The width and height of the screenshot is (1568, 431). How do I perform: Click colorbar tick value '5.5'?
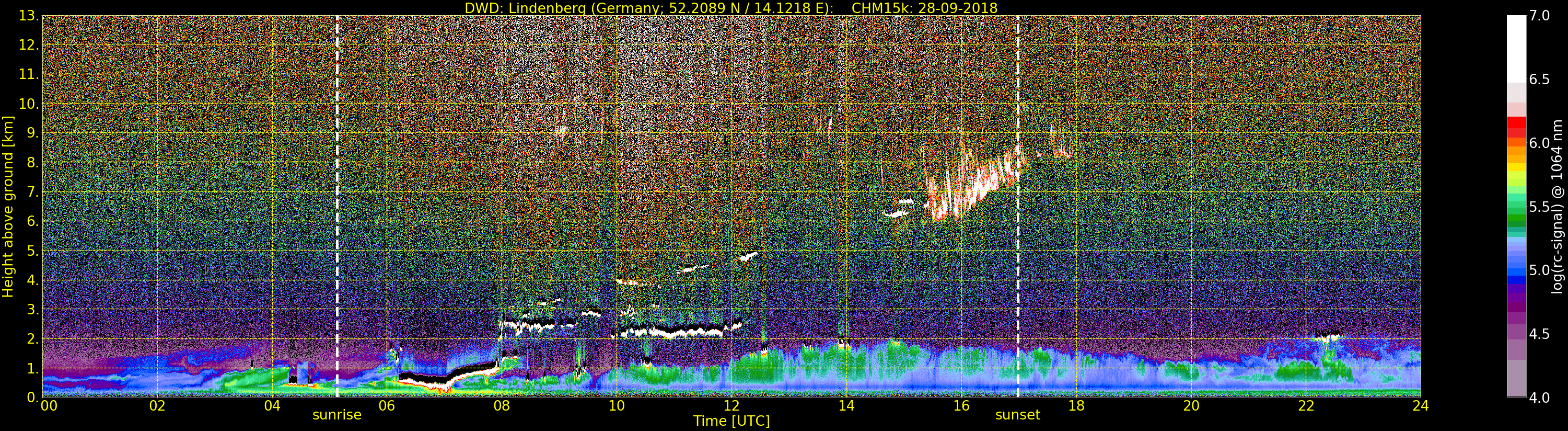point(1539,207)
